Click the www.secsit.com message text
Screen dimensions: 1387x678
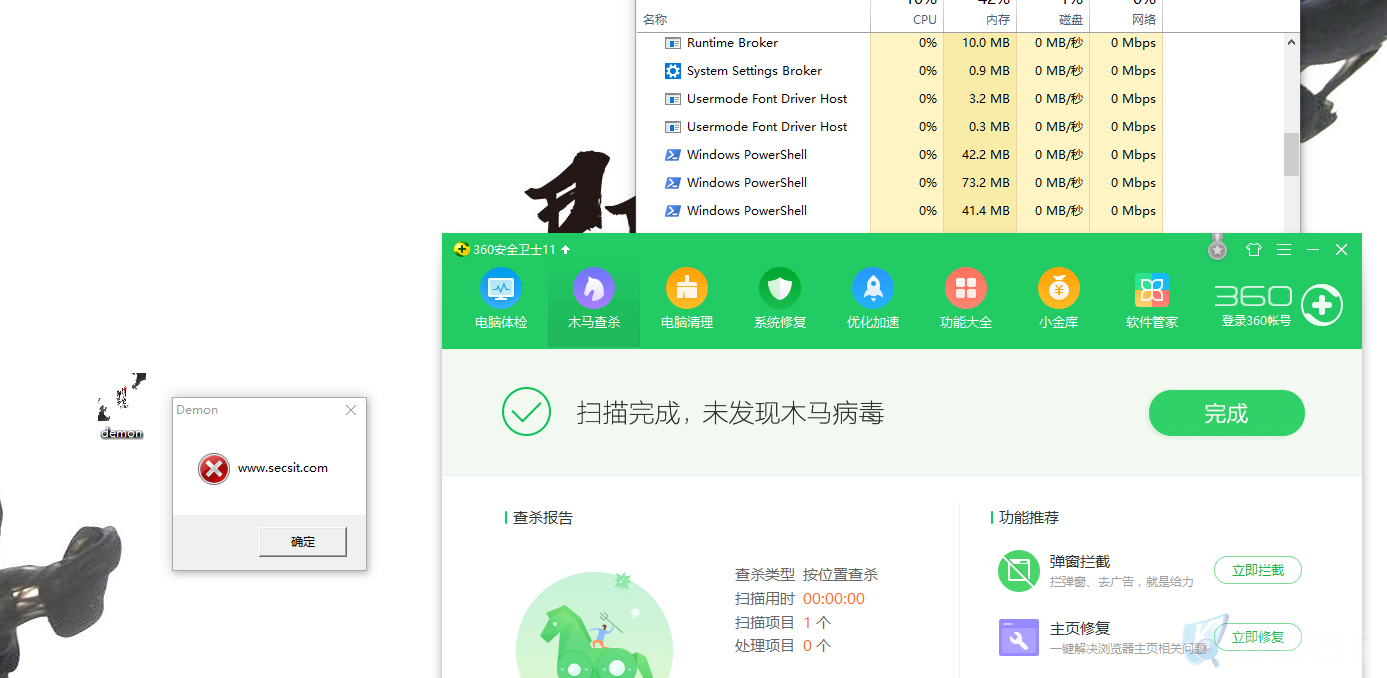pos(283,468)
